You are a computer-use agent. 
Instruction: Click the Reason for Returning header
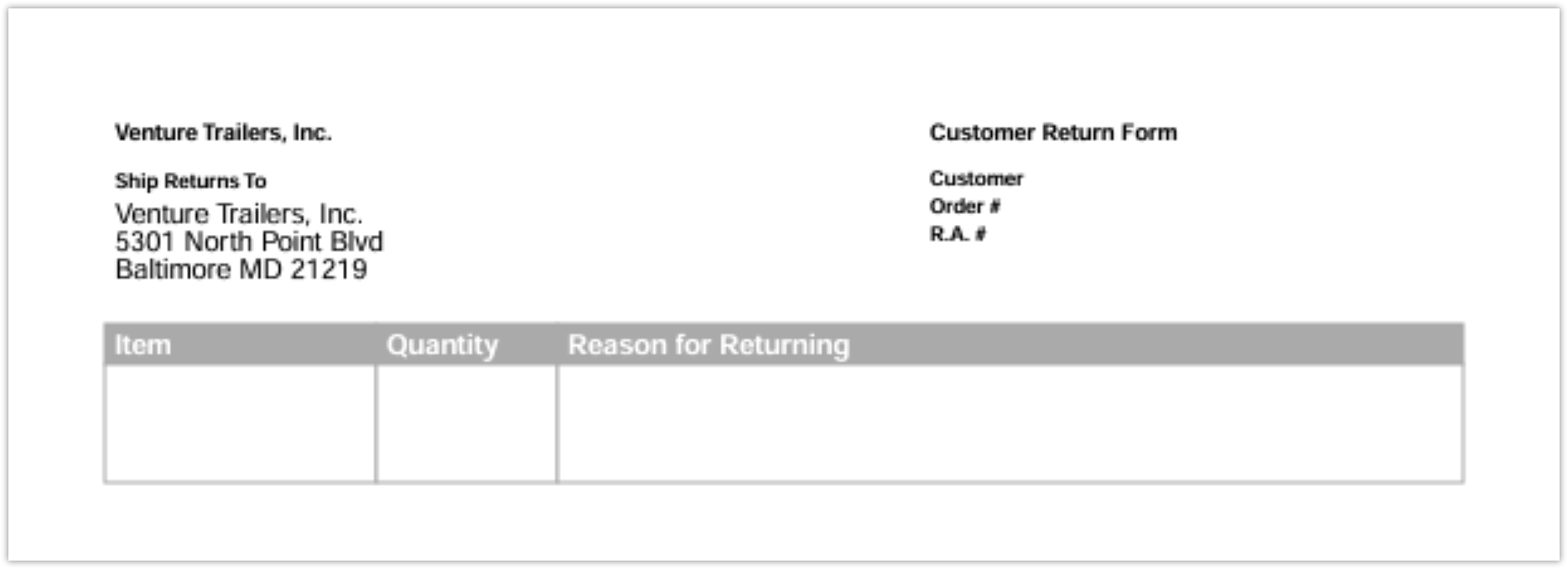[x=709, y=345]
